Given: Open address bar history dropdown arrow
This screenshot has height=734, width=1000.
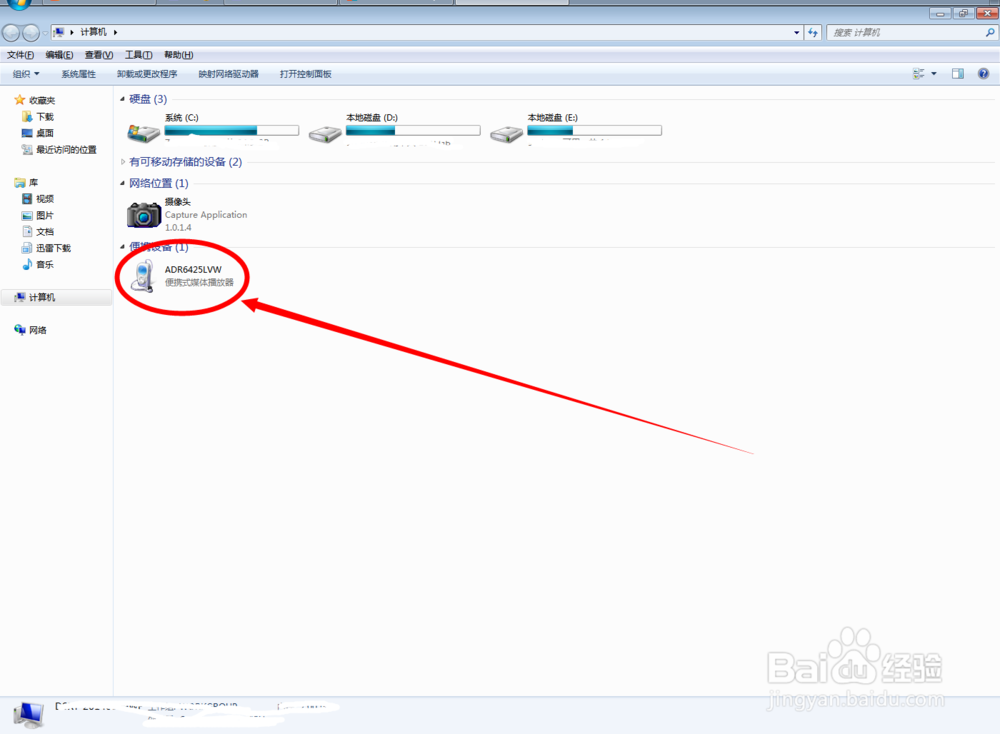Looking at the screenshot, I should pos(797,33).
